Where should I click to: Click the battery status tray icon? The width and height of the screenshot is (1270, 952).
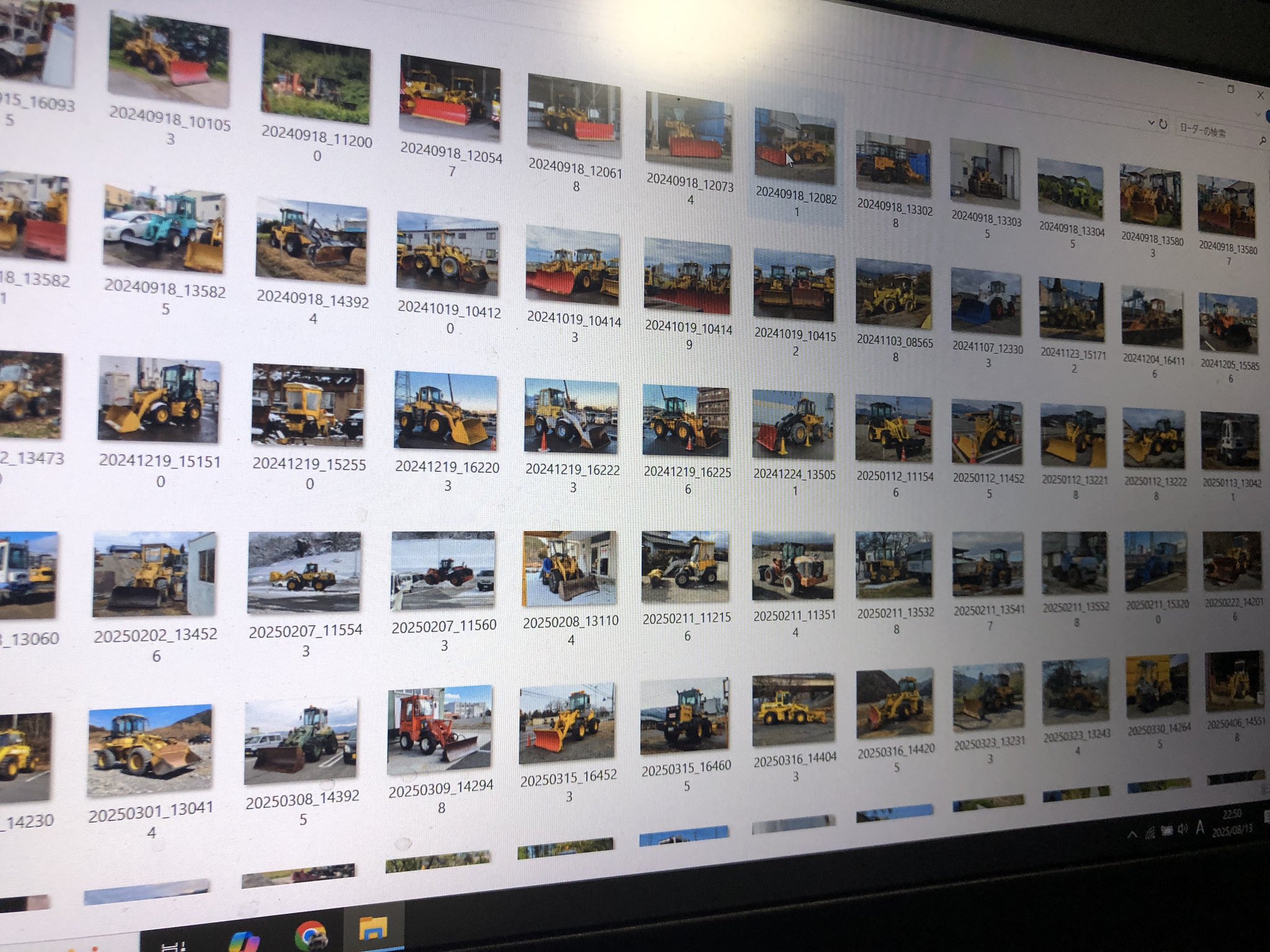click(1166, 832)
